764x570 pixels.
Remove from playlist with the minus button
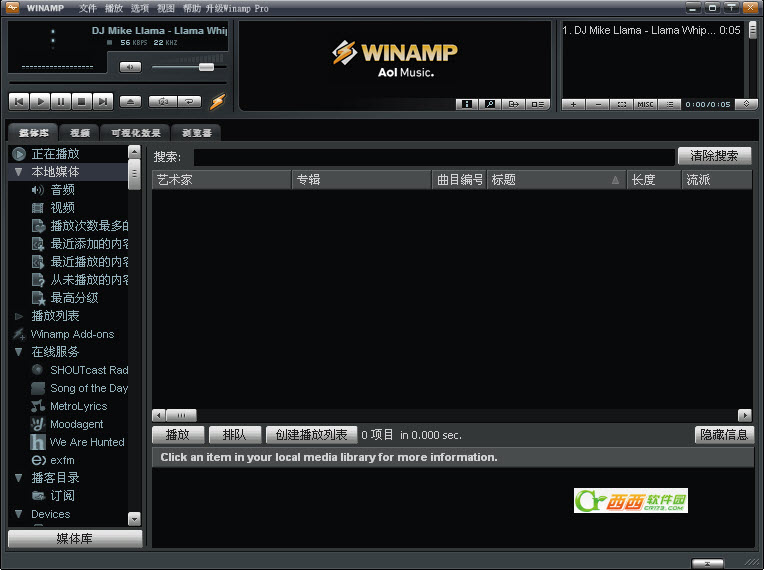click(598, 104)
